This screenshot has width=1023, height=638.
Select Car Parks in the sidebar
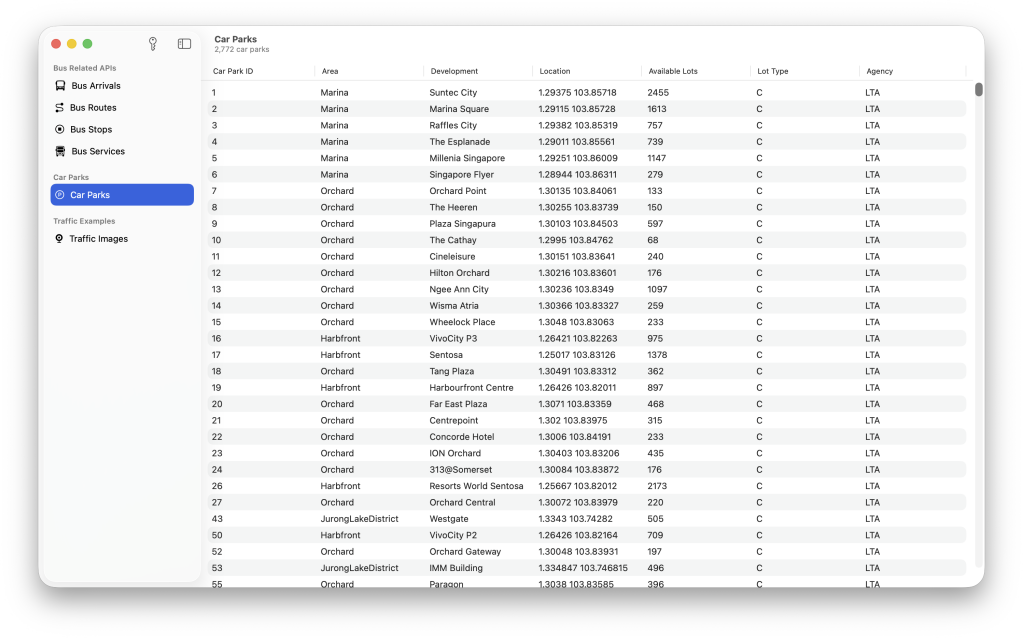pos(122,194)
